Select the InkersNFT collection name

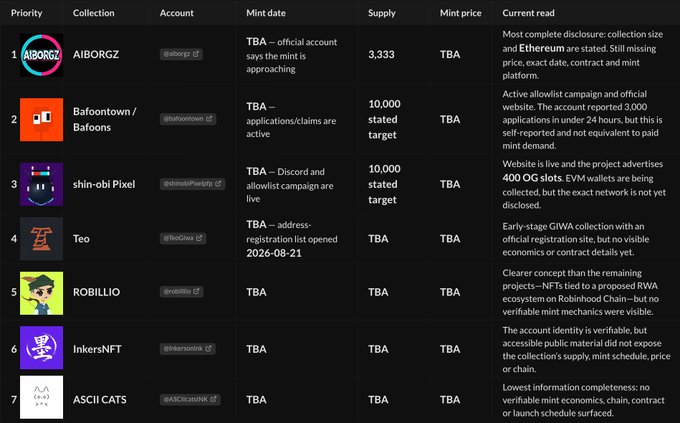pyautogui.click(x=97, y=349)
